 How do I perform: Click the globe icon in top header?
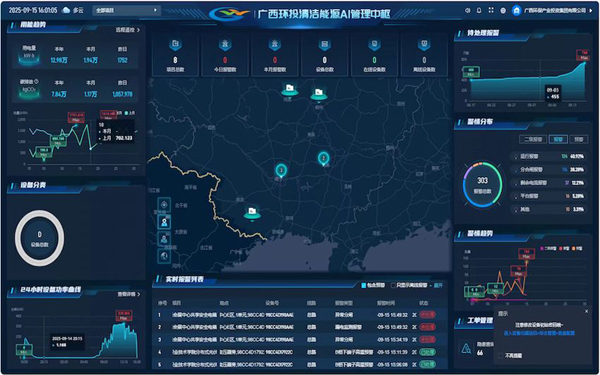tap(503, 11)
